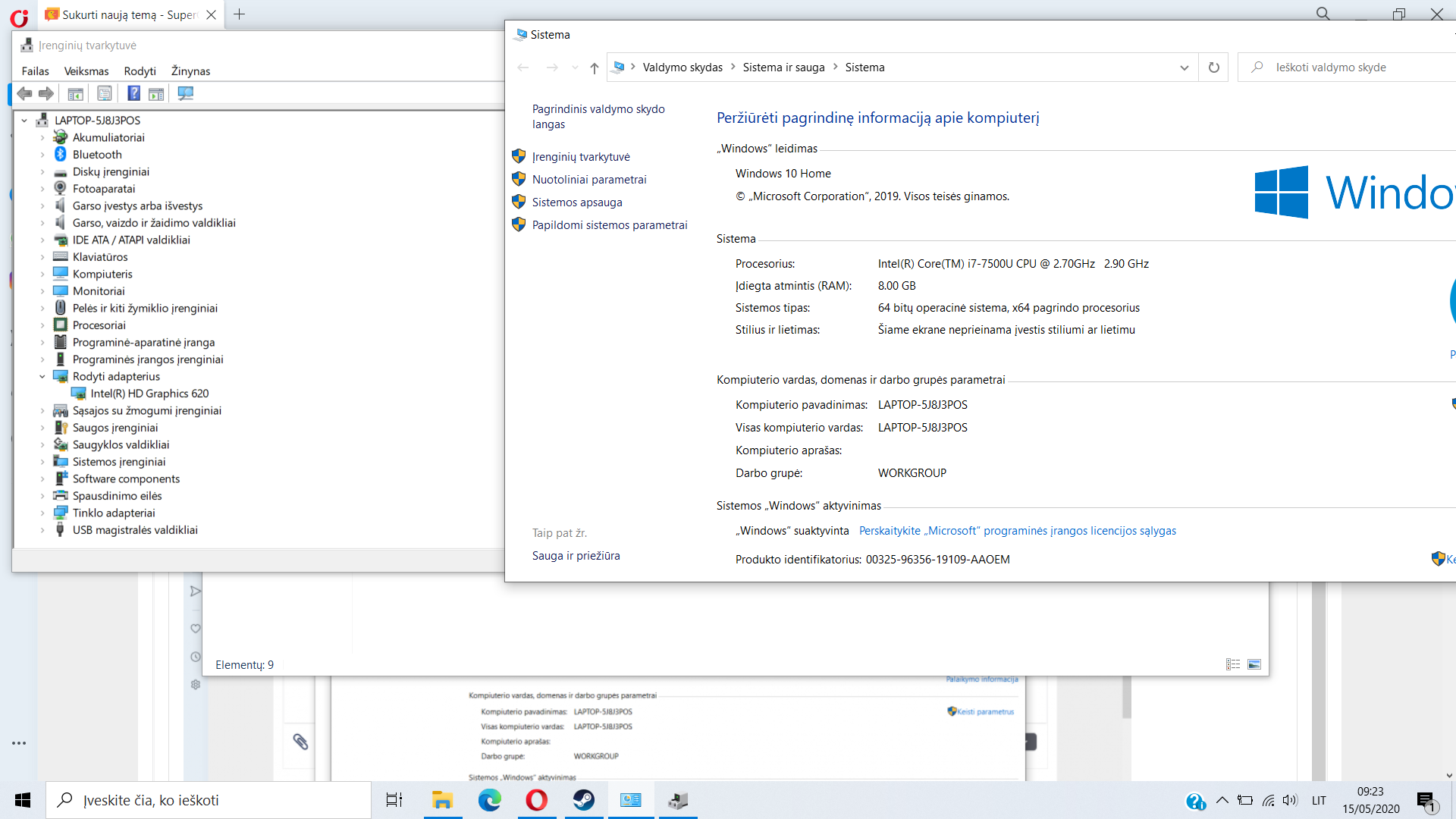The image size is (1456, 819).
Task: Expand the Tinklo adapteriai category
Action: pyautogui.click(x=42, y=513)
